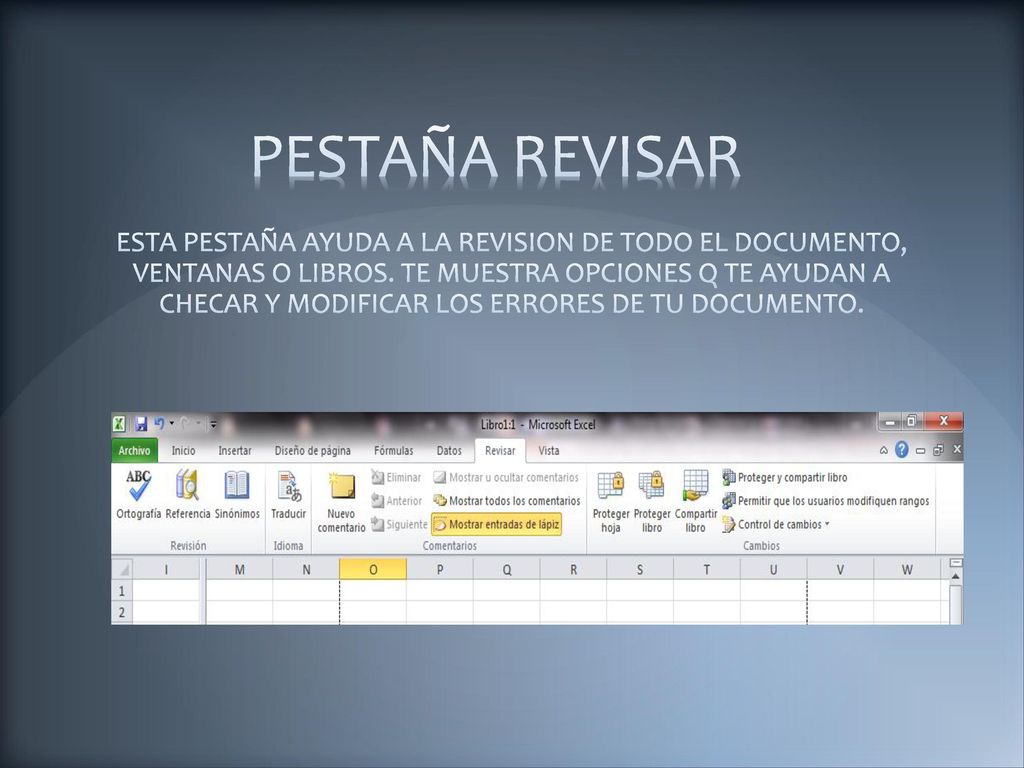
Task: Open the undo history dropdown arrow
Action: 172,424
